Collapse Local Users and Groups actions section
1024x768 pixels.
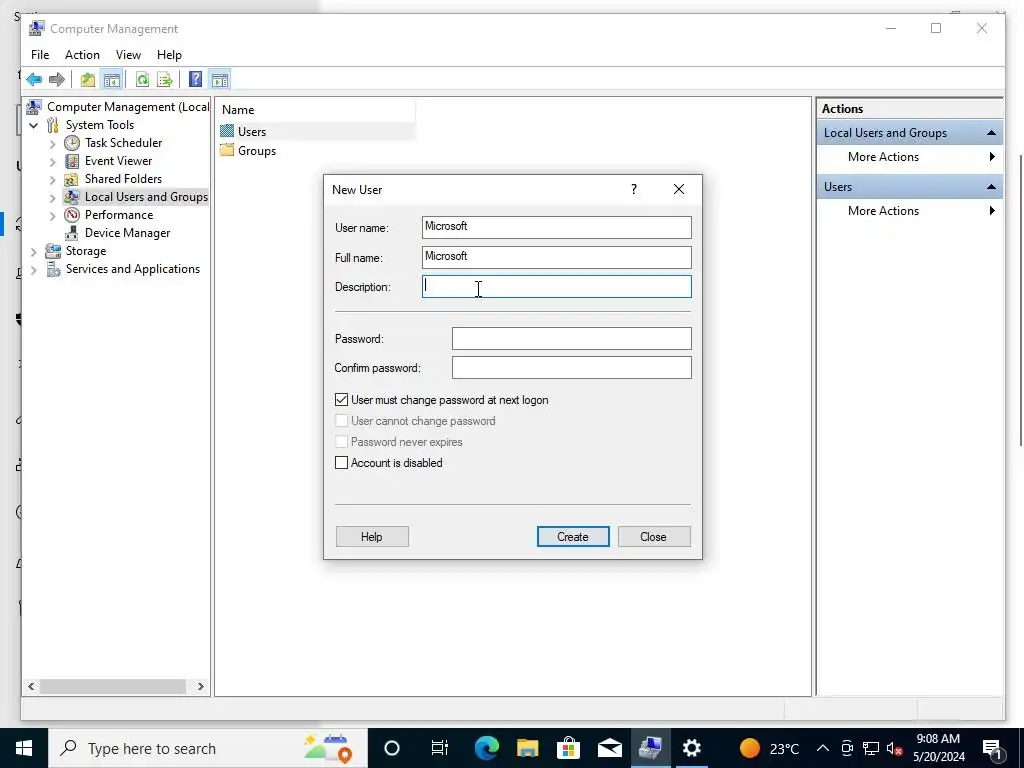tap(991, 133)
